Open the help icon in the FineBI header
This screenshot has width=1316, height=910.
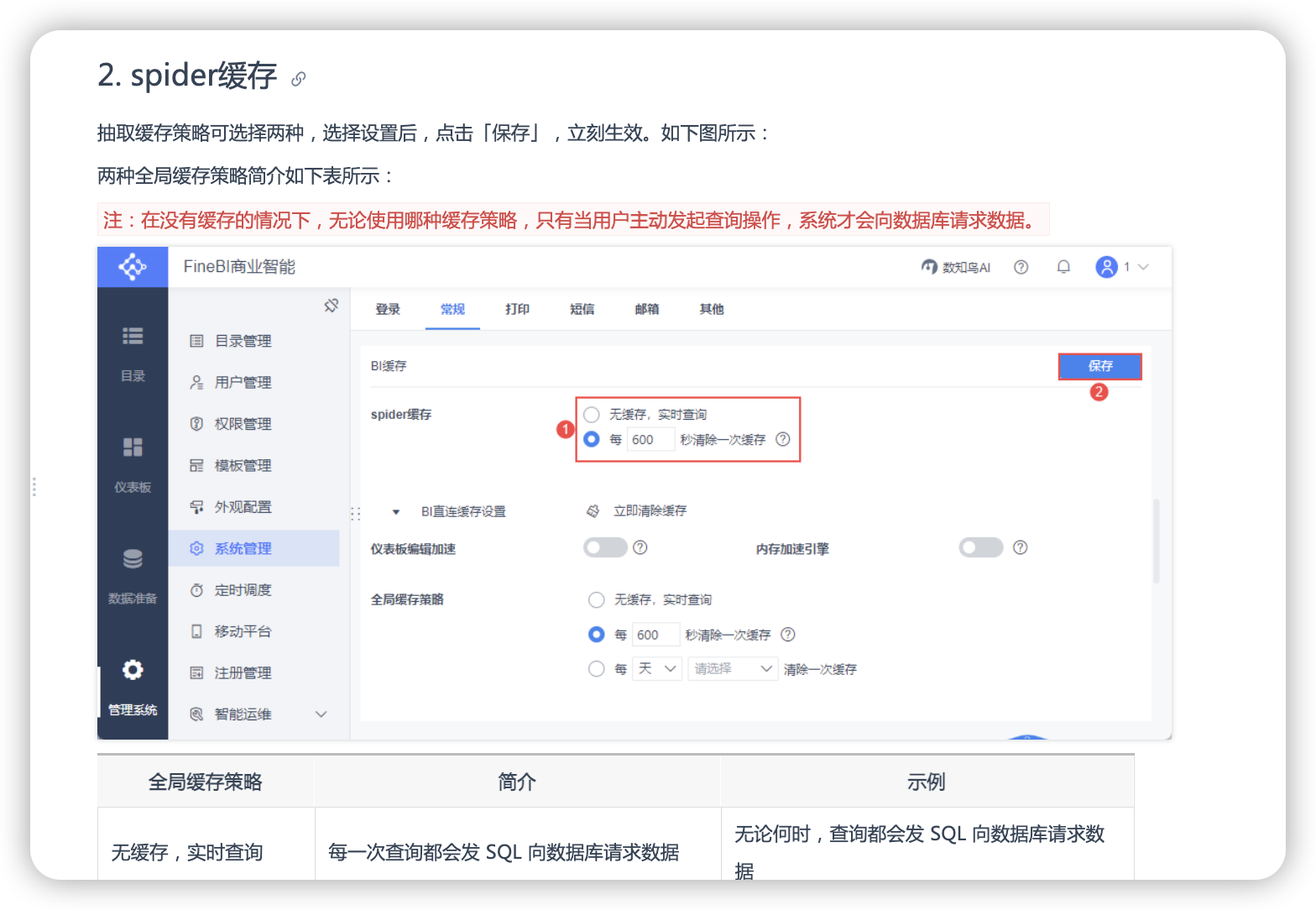tap(1021, 267)
